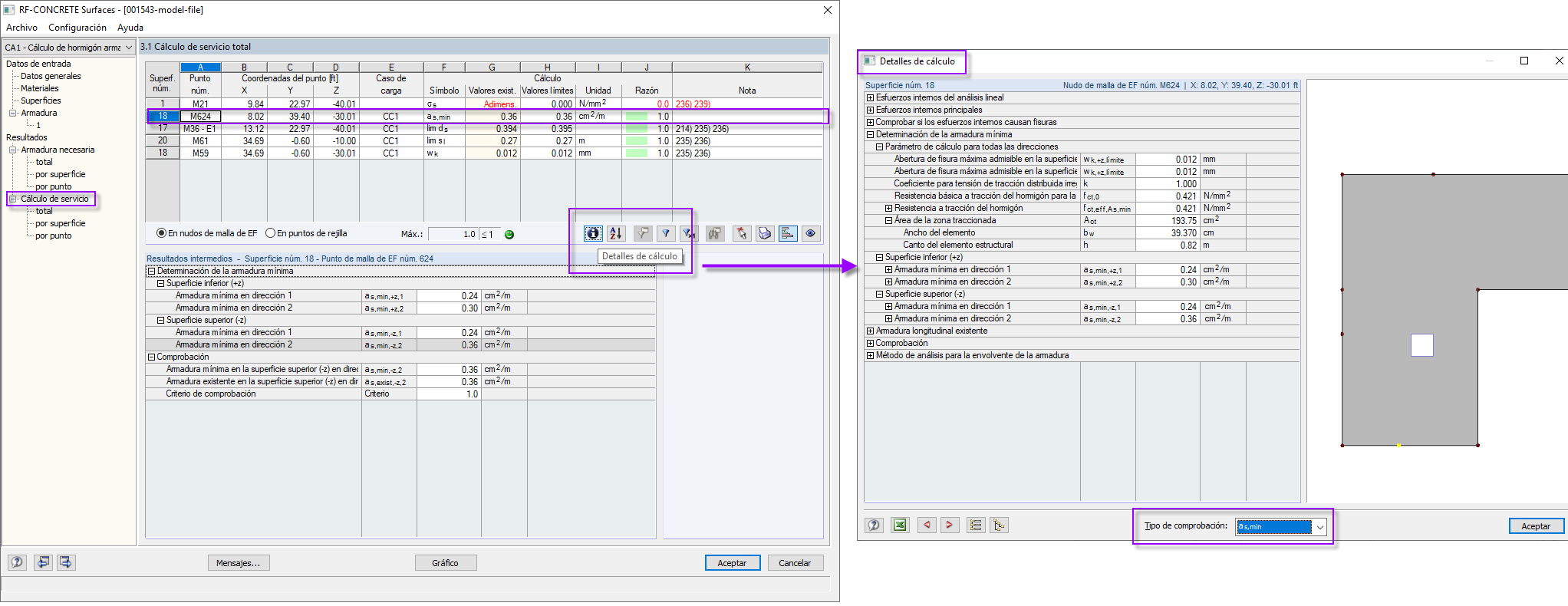This screenshot has height=606, width=1568.
Task: Click the M624 cell in results table
Action: (200, 117)
